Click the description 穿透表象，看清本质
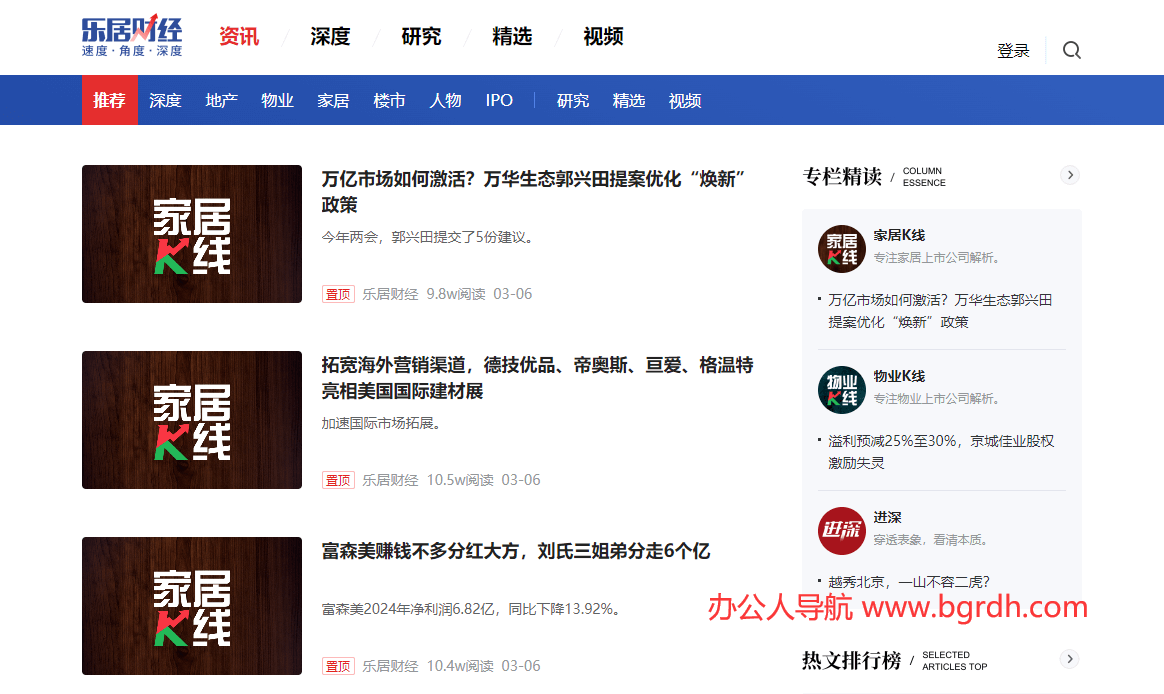Viewport: 1164px width, 694px height. pos(931,540)
